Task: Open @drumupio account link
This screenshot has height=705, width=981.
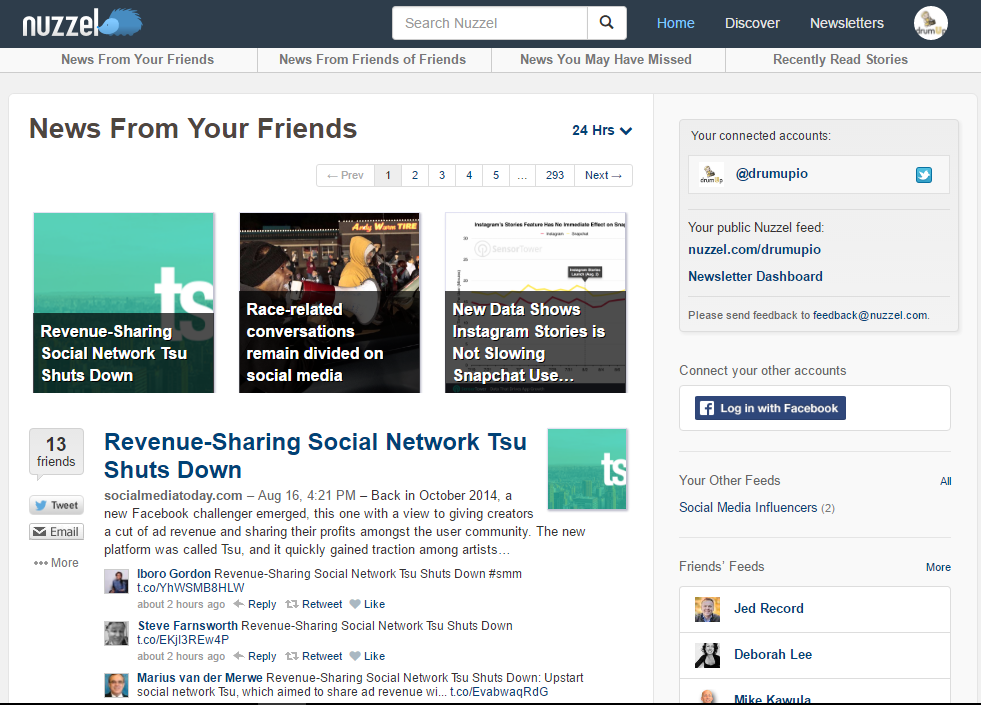Action: coord(771,174)
